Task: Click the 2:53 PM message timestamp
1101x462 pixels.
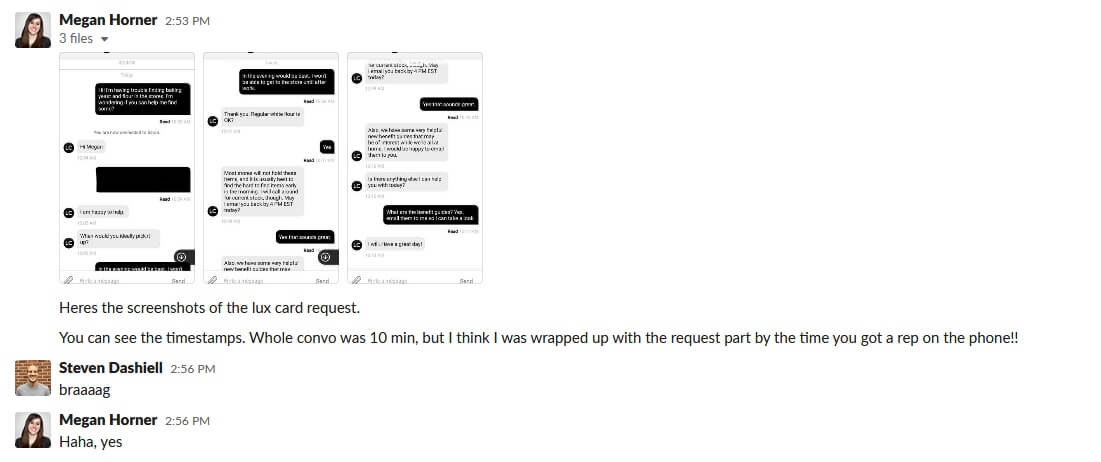Action: tap(186, 21)
